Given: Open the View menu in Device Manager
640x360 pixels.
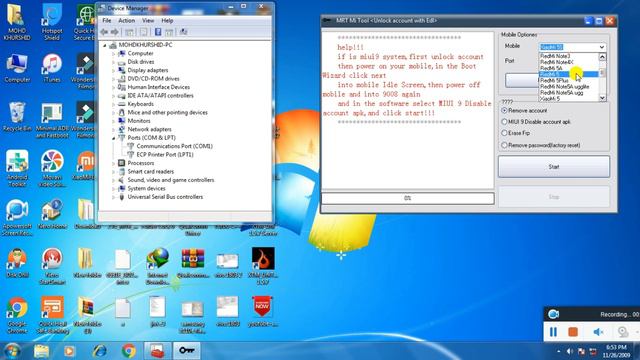Looking at the screenshot, I should (148, 20).
